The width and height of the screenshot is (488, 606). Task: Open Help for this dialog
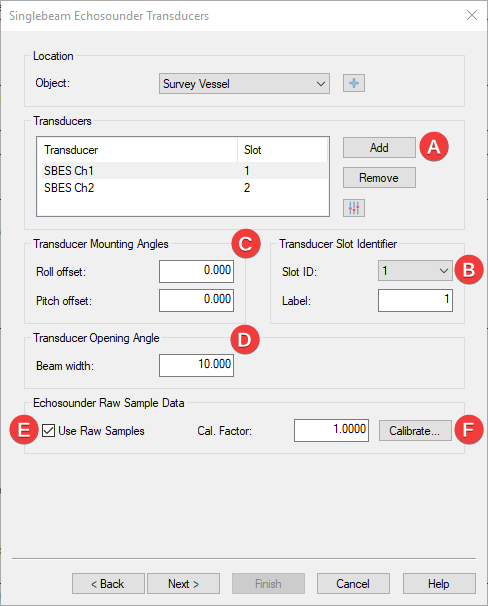439,584
